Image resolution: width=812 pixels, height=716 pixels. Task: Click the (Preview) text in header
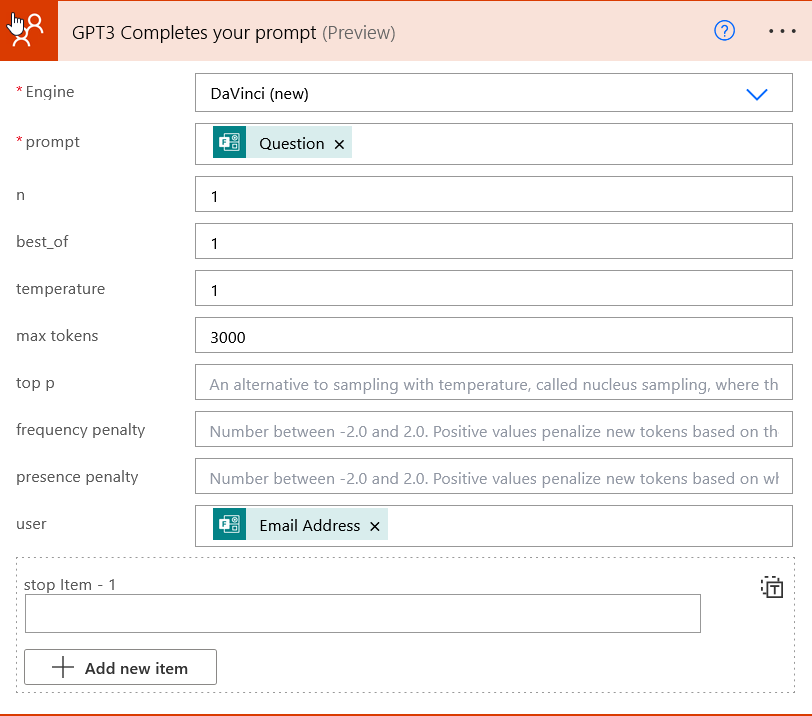358,33
